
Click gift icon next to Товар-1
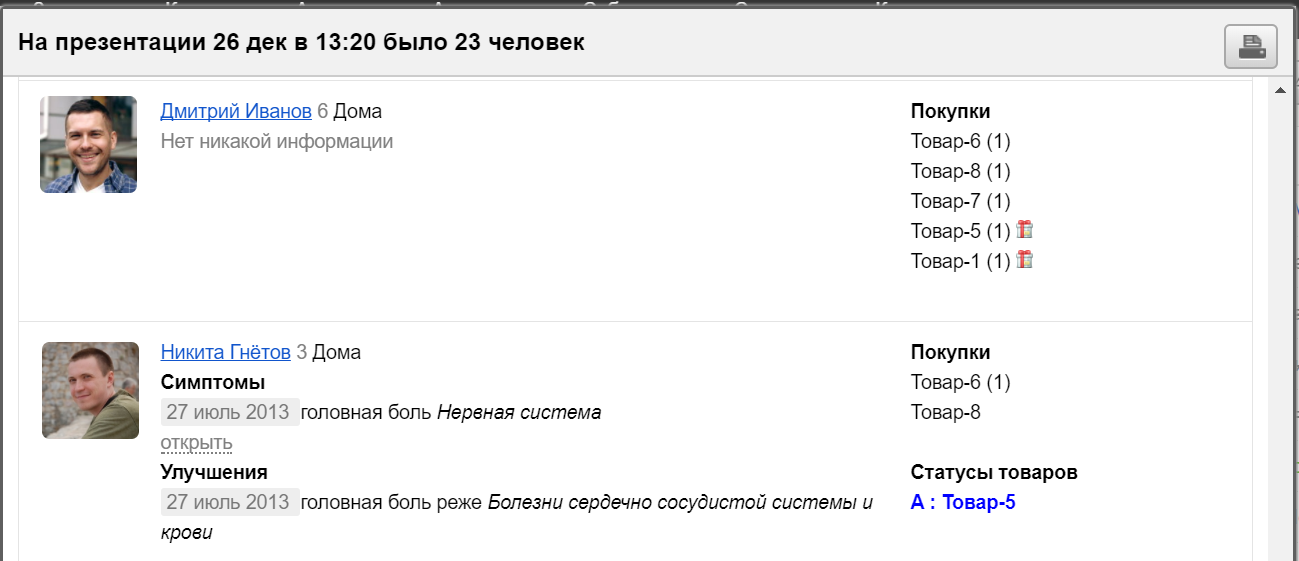(1024, 260)
